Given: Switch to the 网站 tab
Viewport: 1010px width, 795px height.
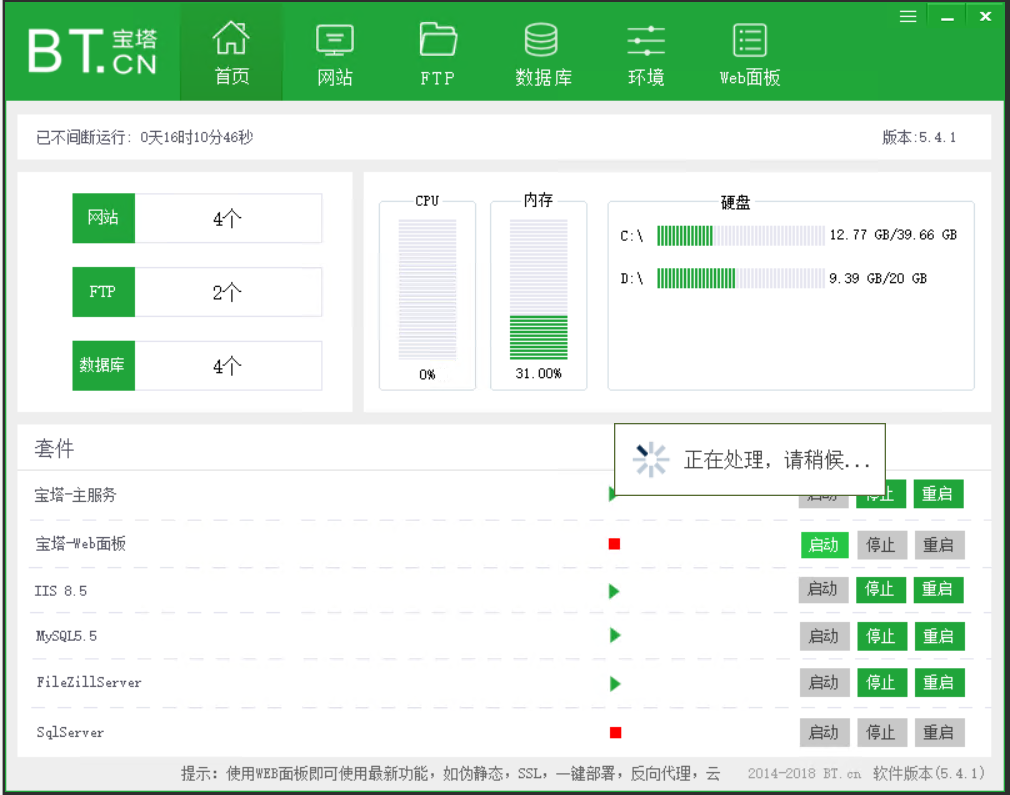Looking at the screenshot, I should coord(335,54).
